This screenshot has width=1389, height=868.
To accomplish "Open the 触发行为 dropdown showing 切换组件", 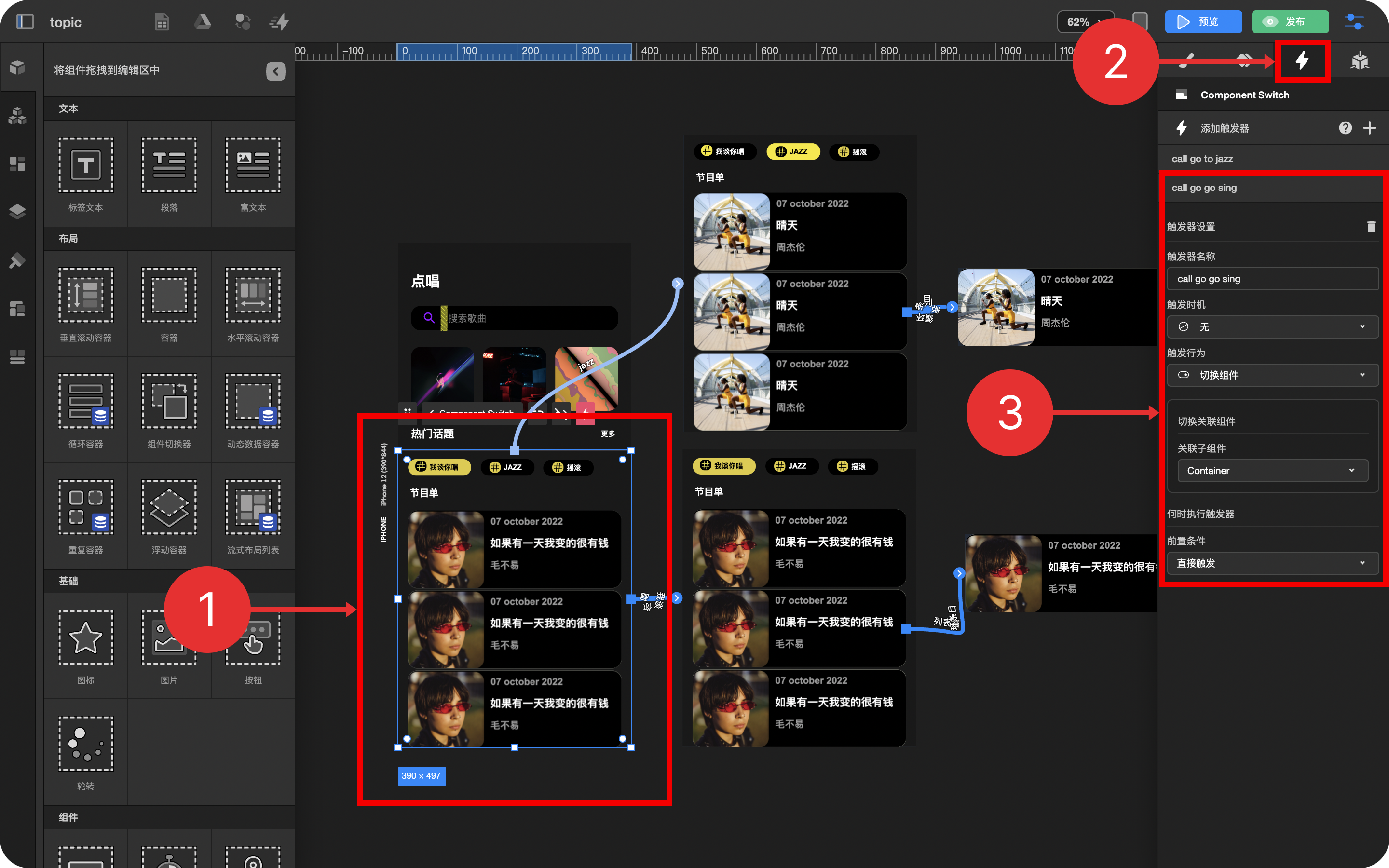I will [x=1273, y=375].
